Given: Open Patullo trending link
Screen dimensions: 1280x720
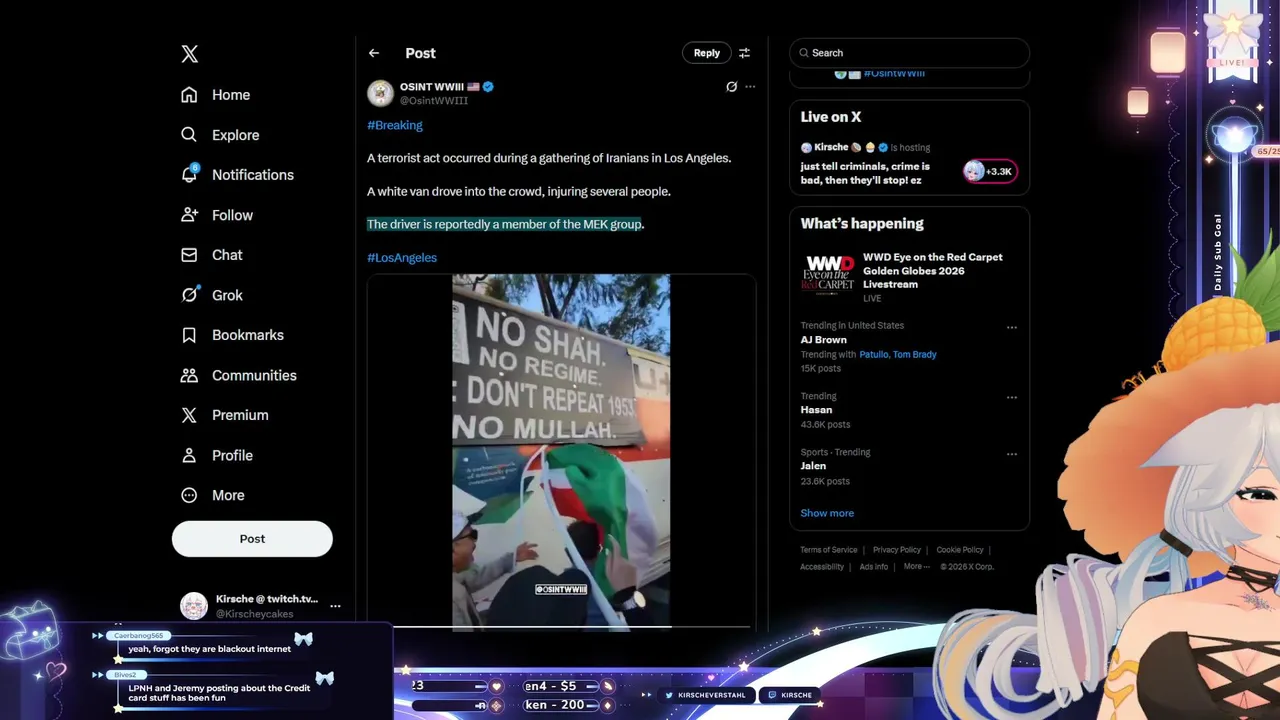Looking at the screenshot, I should point(874,354).
